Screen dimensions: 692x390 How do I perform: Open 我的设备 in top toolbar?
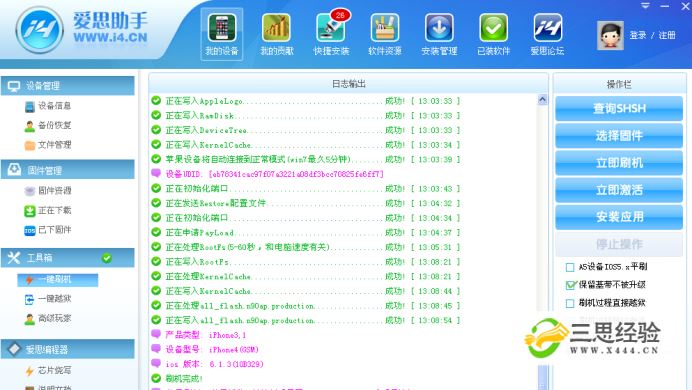[222, 34]
